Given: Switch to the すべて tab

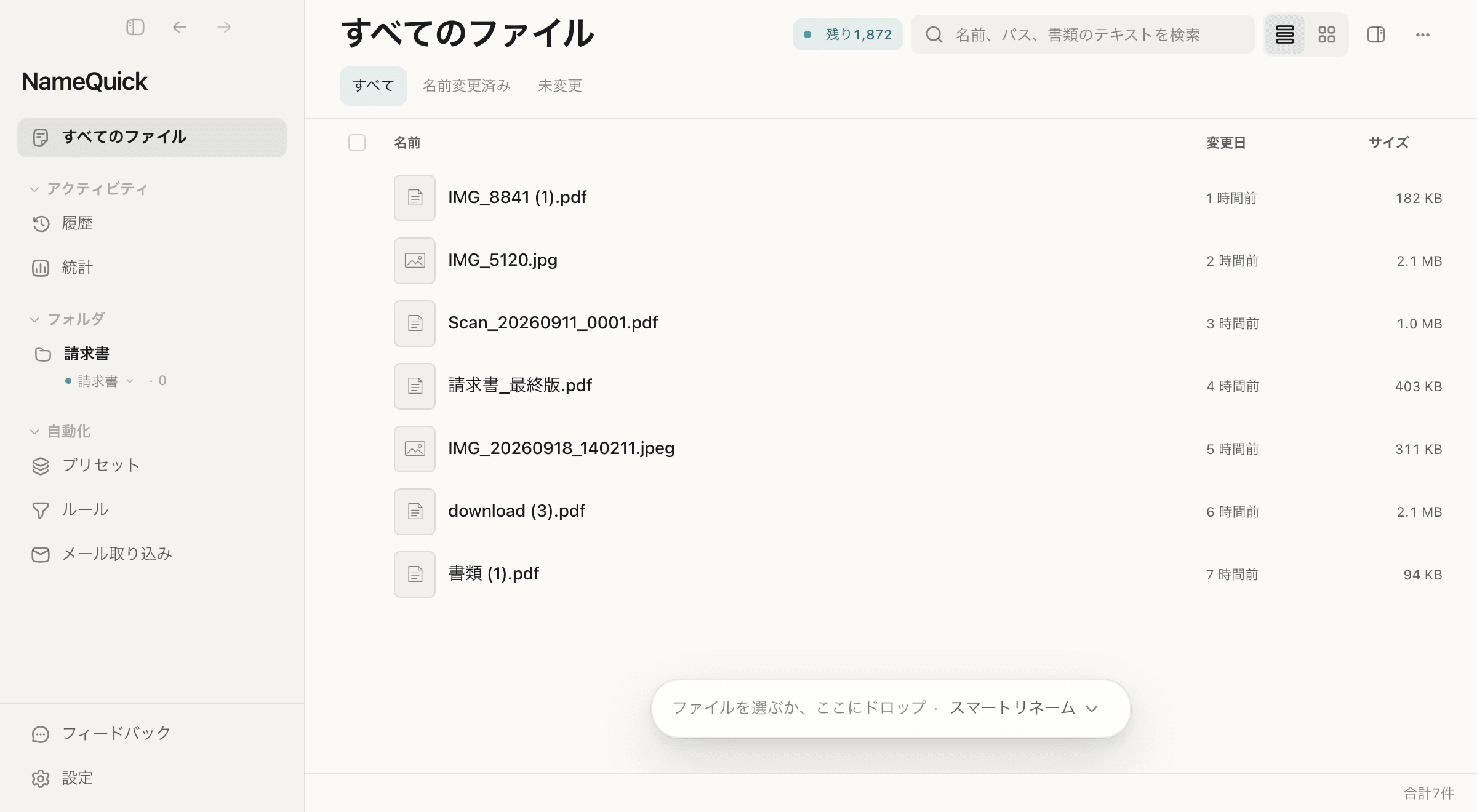Looking at the screenshot, I should (x=374, y=86).
